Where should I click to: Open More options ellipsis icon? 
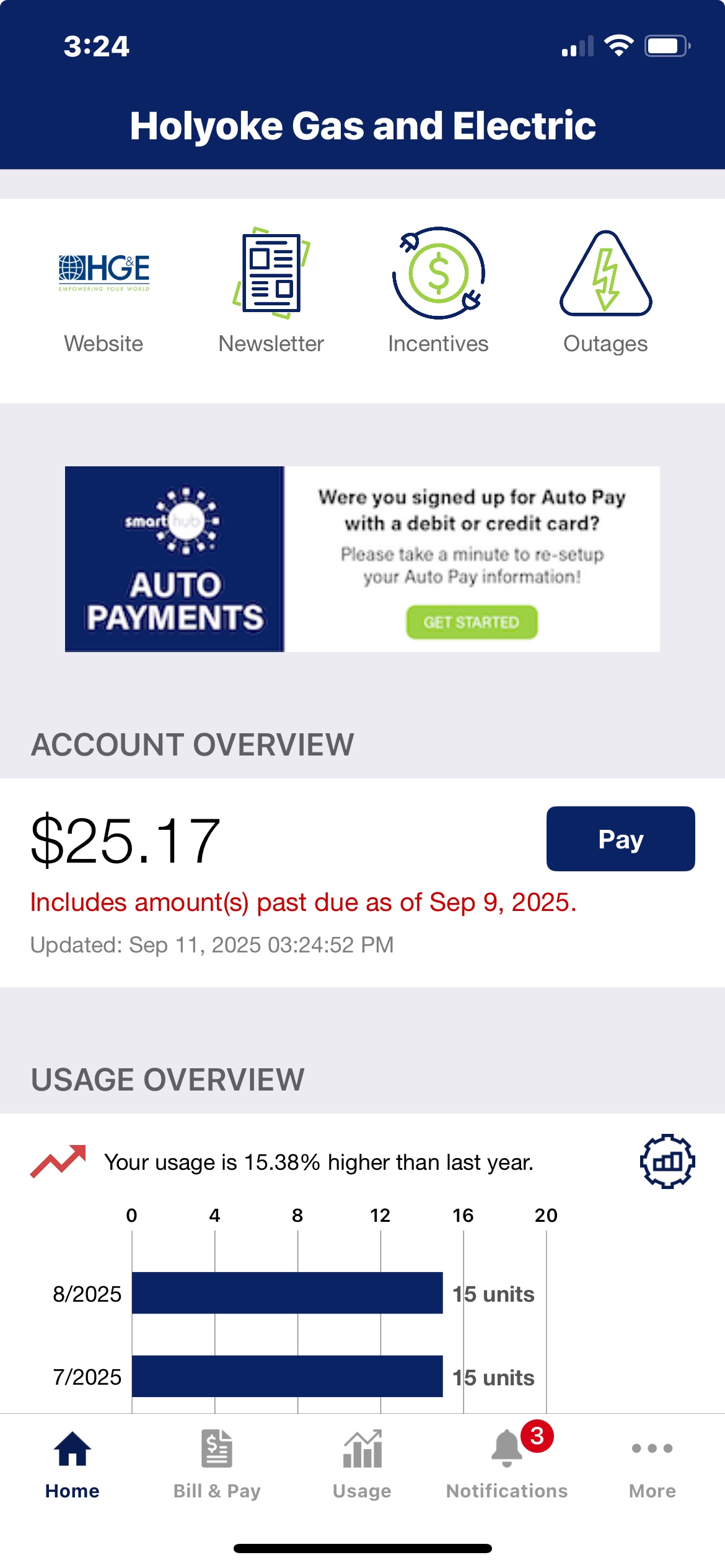click(x=652, y=1449)
